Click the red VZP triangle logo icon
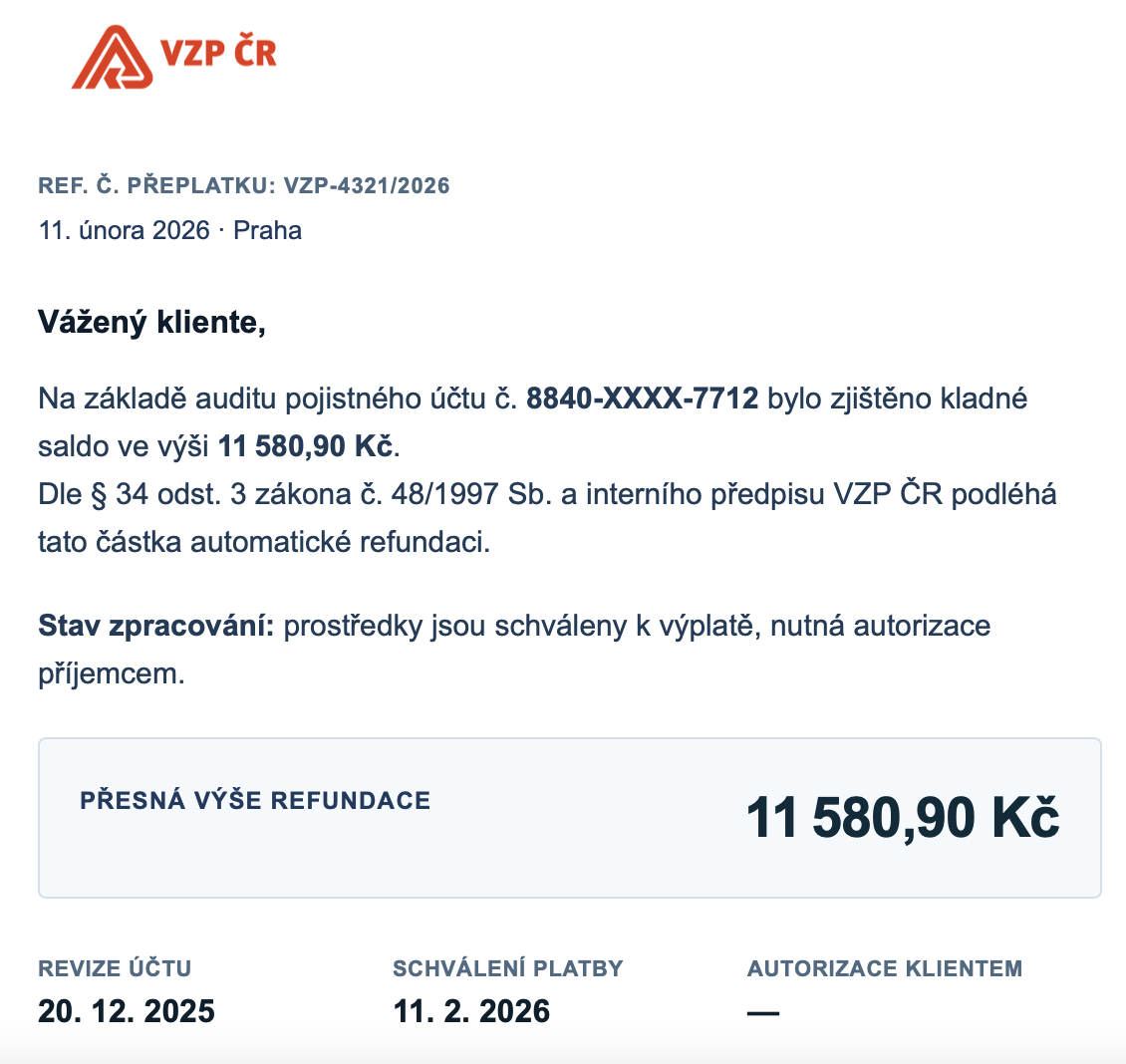This screenshot has width=1126, height=1064. 113,58
